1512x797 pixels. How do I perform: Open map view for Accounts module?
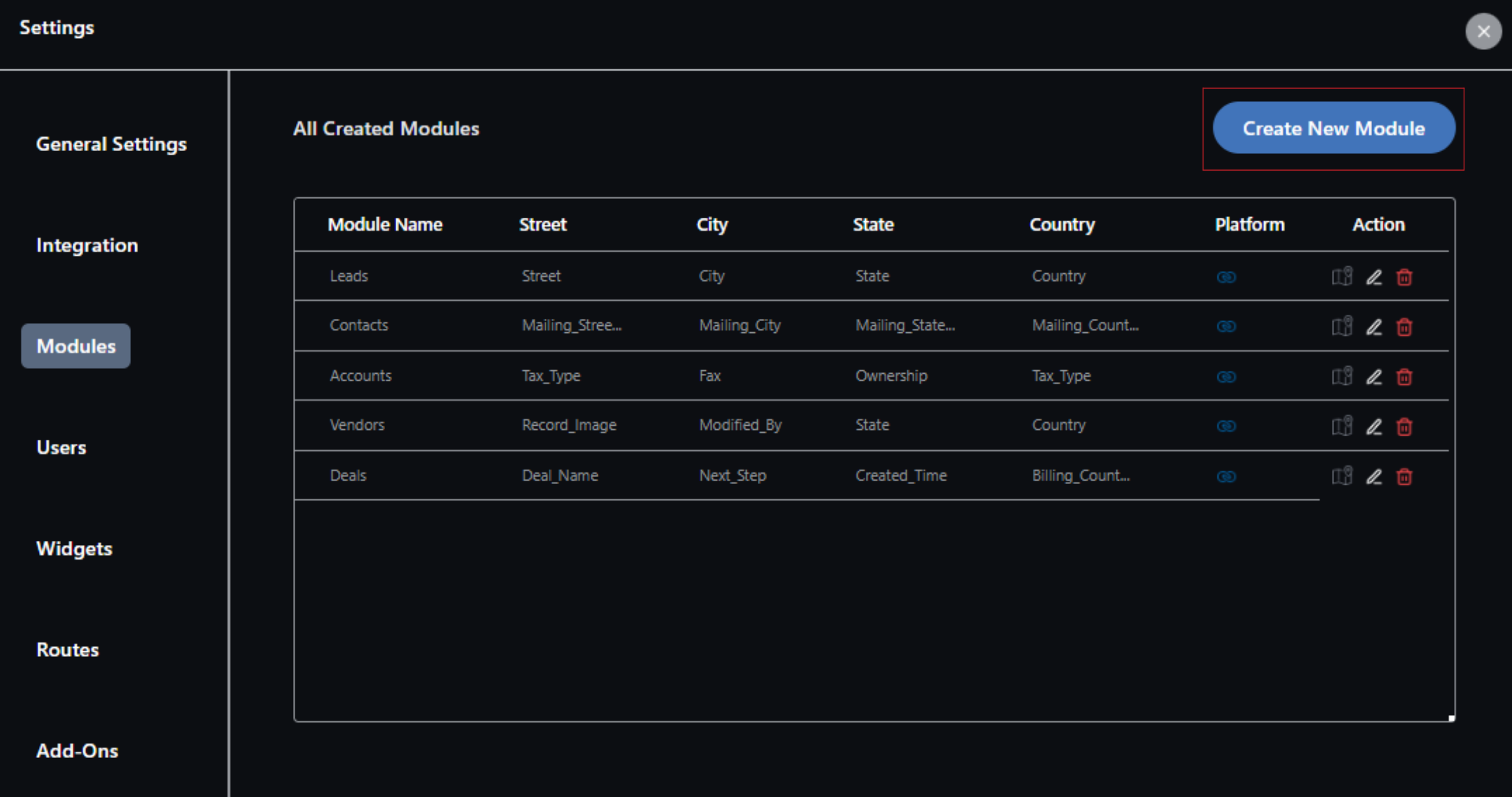click(1341, 376)
